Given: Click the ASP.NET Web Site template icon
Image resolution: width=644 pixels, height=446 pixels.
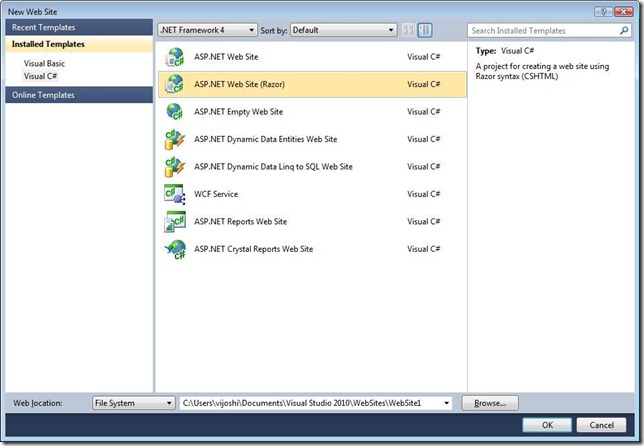Looking at the screenshot, I should pyautogui.click(x=175, y=57).
